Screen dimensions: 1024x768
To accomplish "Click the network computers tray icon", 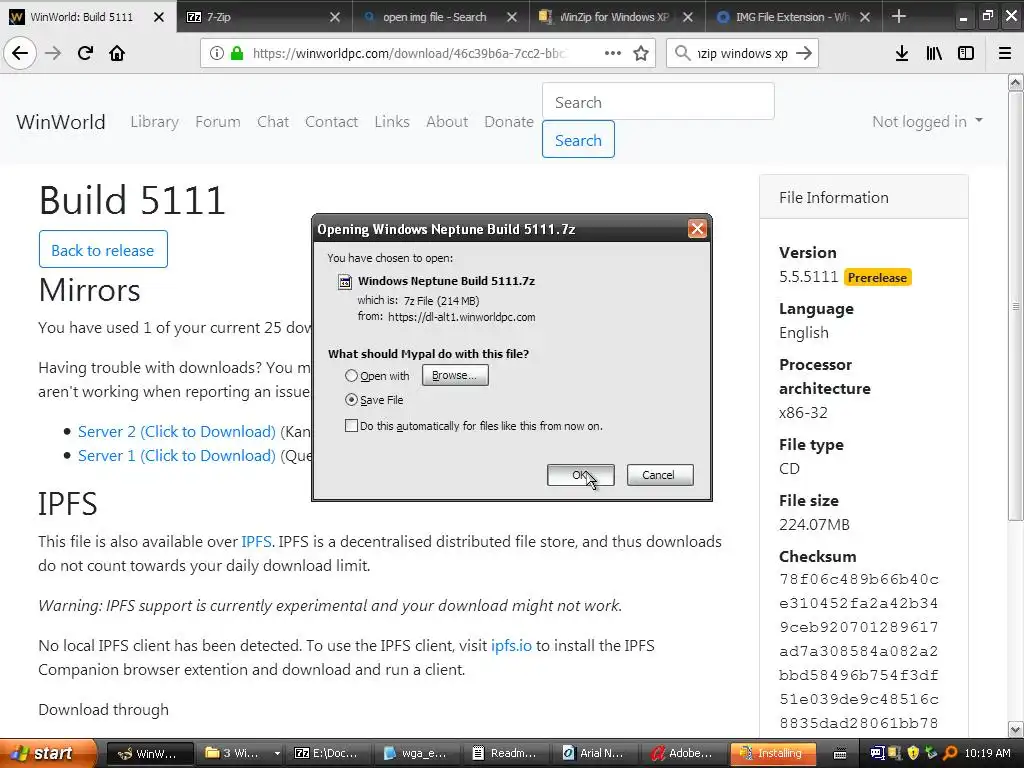I will point(877,753).
